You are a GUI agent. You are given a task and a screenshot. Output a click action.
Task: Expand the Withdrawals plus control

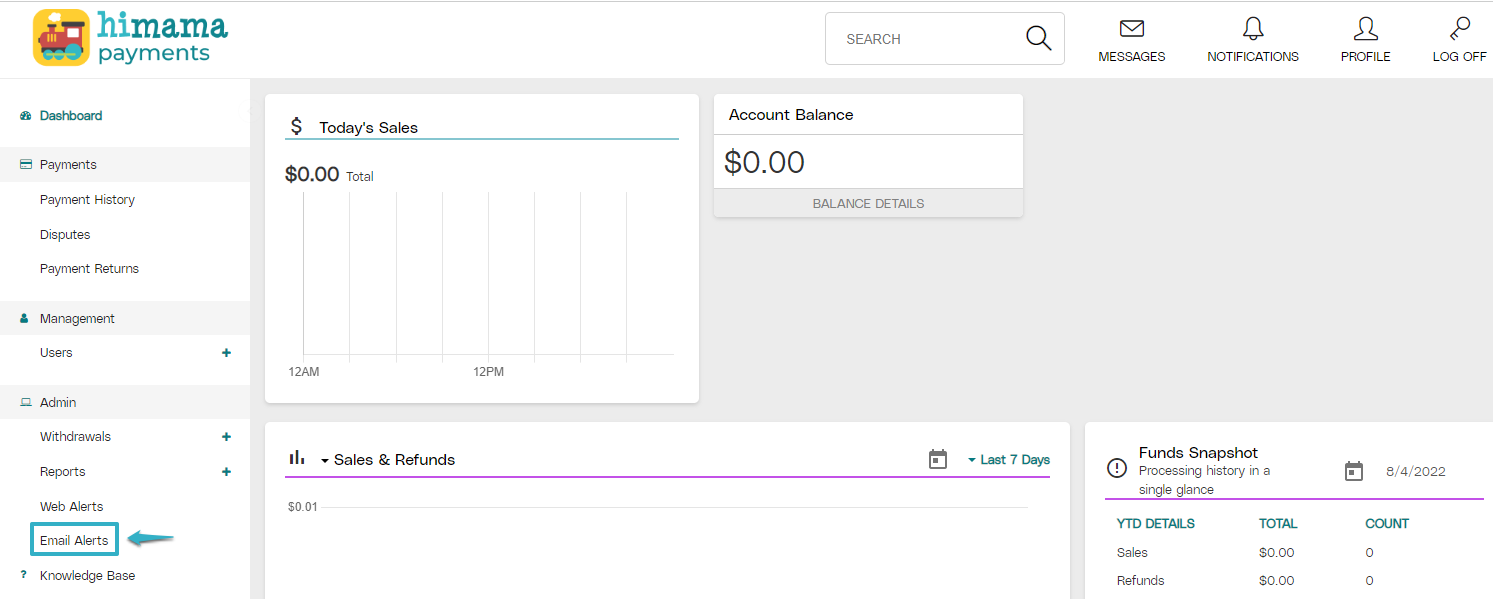pyautogui.click(x=226, y=437)
